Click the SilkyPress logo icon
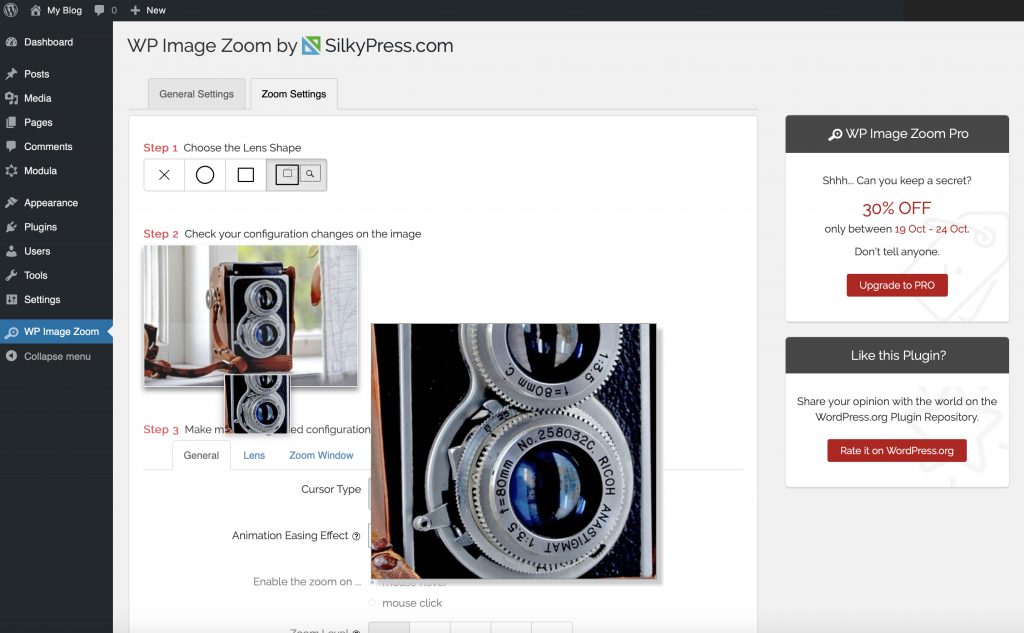Image resolution: width=1024 pixels, height=633 pixels. tap(311, 46)
